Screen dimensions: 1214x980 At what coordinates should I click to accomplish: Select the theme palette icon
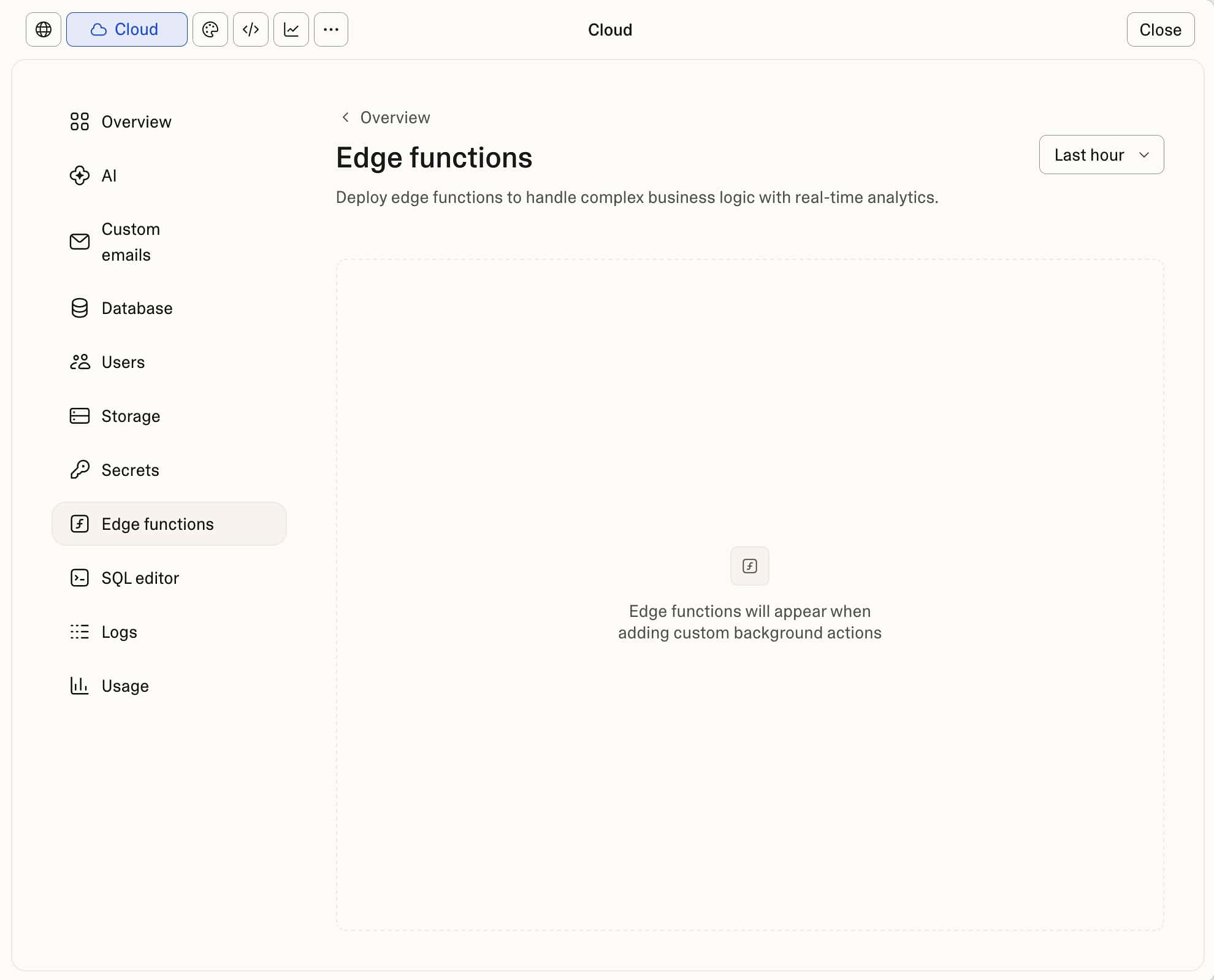point(210,29)
